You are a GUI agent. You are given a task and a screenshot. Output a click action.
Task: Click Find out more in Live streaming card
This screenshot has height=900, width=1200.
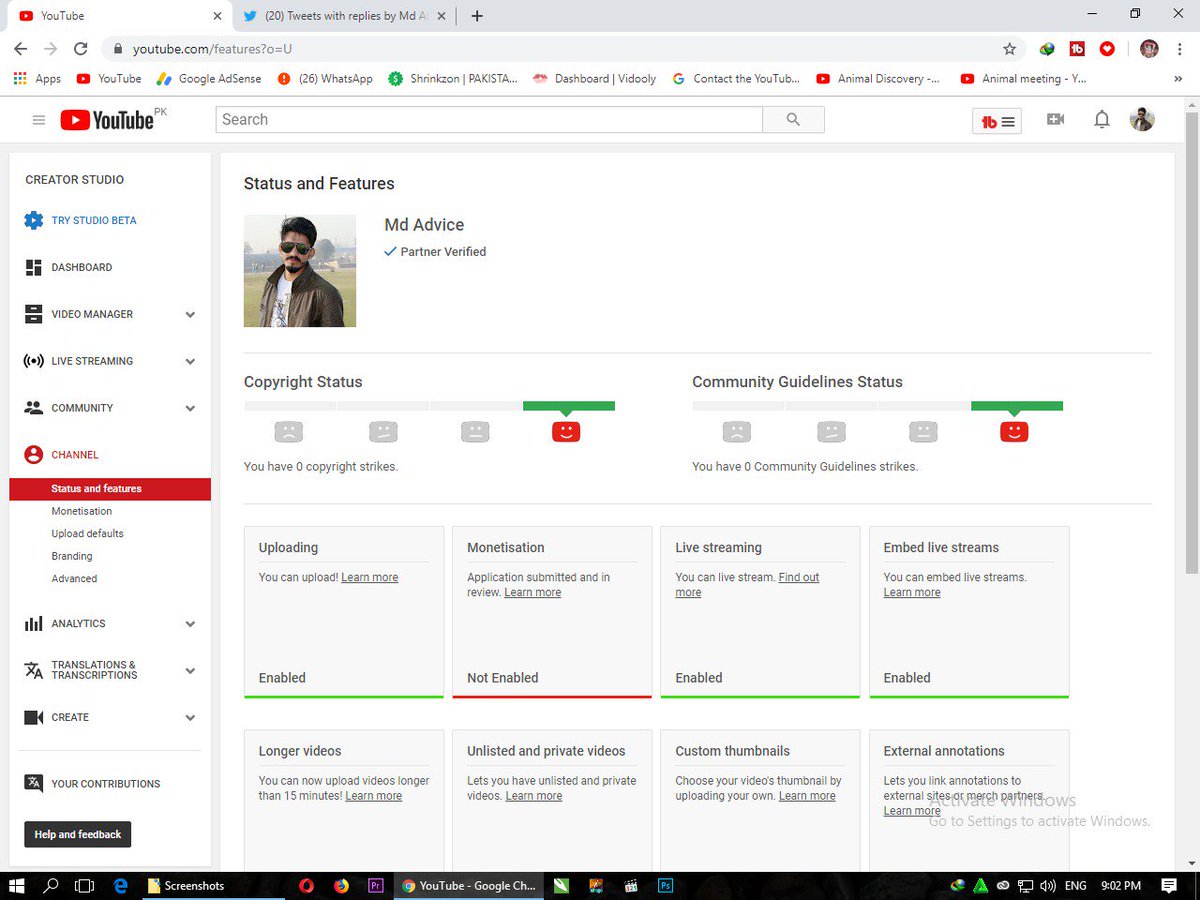[x=747, y=585]
